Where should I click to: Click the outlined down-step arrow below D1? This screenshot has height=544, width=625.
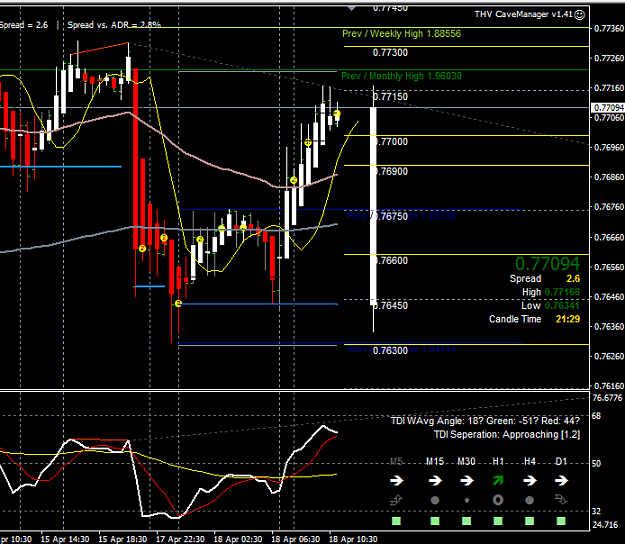[x=561, y=499]
